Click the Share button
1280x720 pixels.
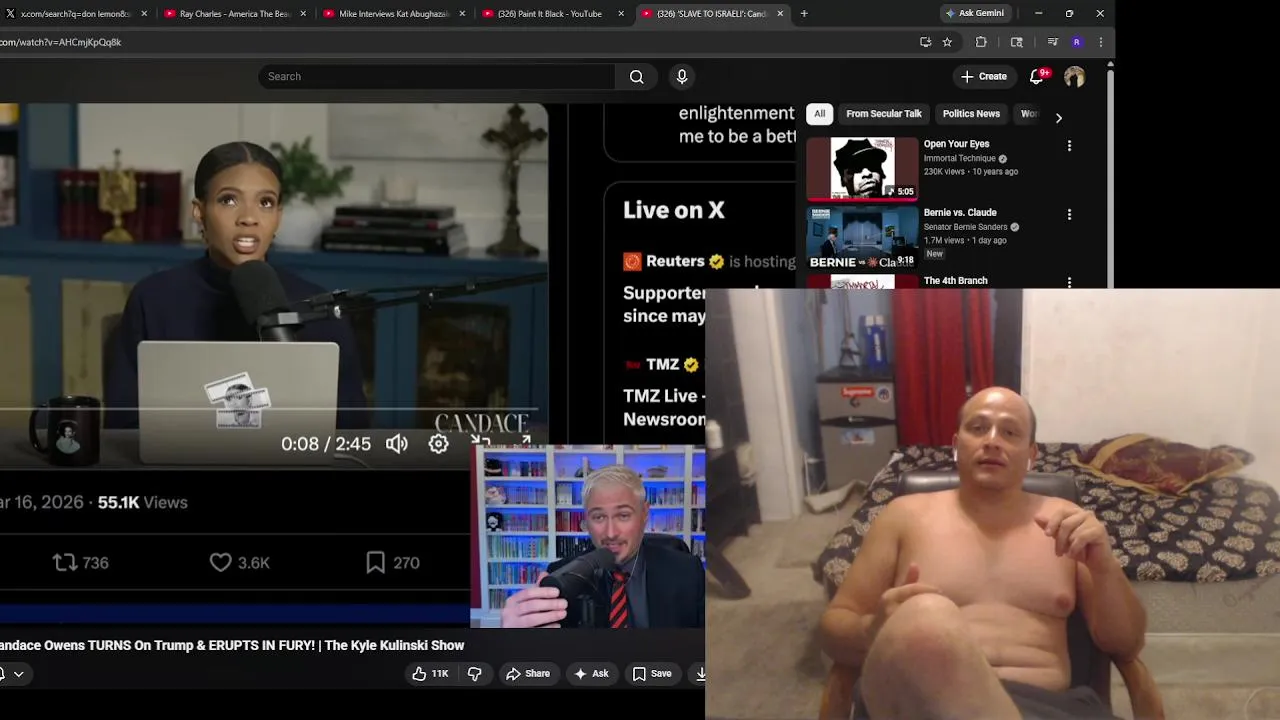pyautogui.click(x=527, y=674)
